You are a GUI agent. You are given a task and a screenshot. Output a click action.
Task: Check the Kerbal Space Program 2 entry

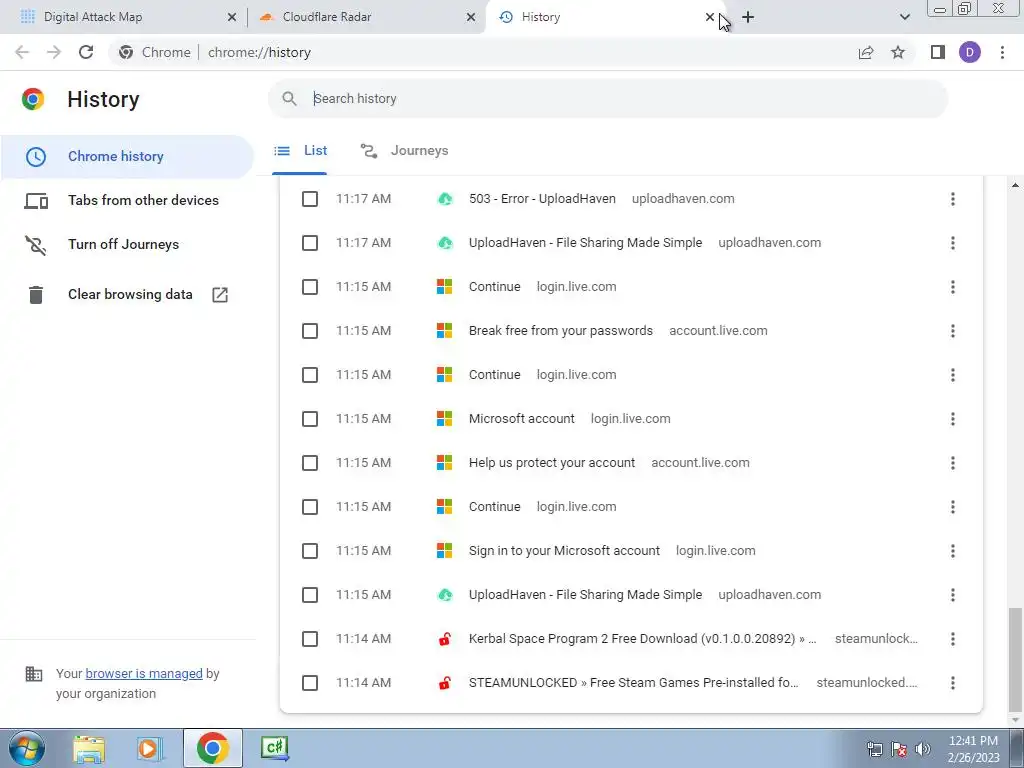[x=310, y=639]
